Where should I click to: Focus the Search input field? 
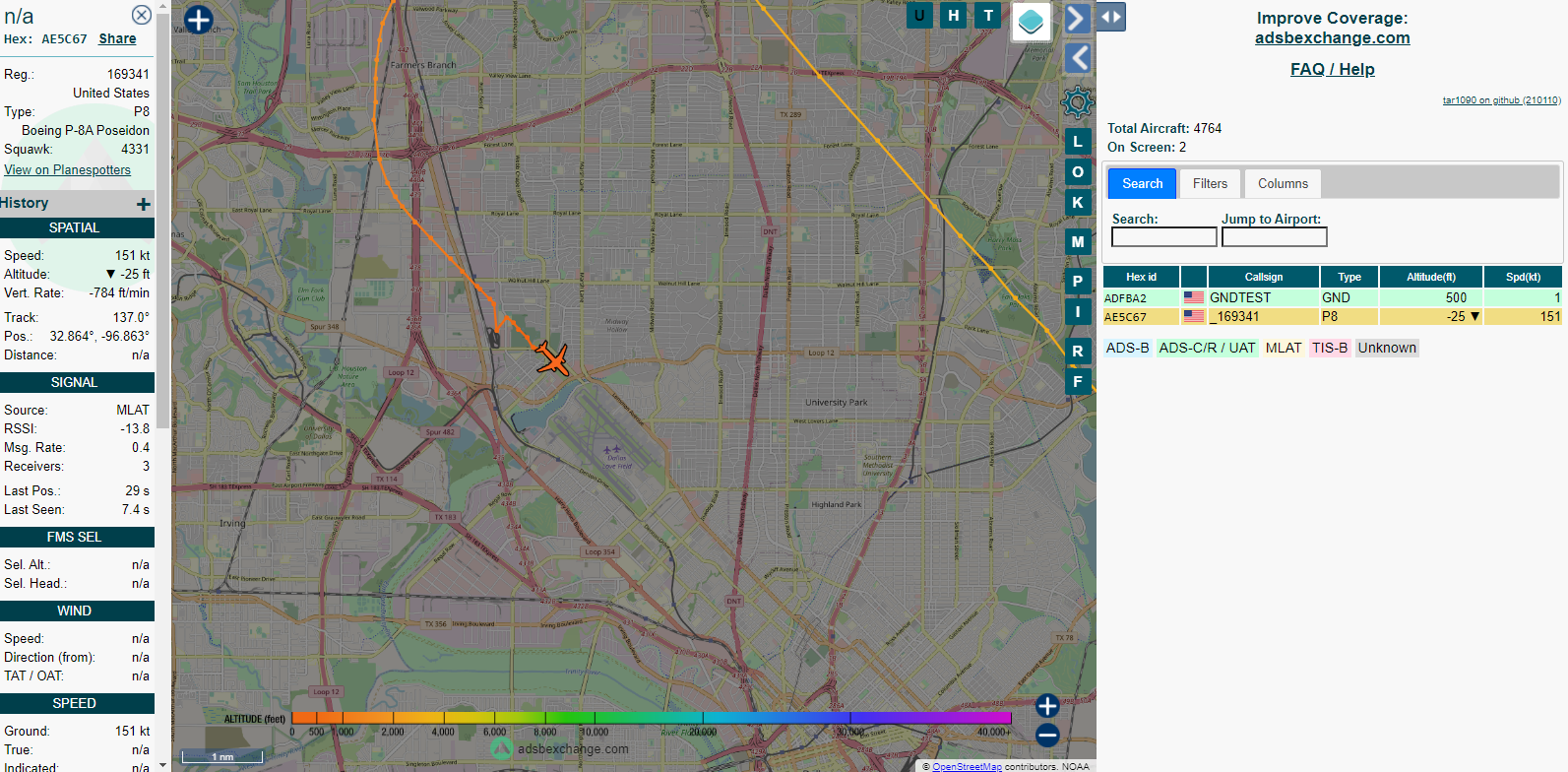pyautogui.click(x=1164, y=237)
